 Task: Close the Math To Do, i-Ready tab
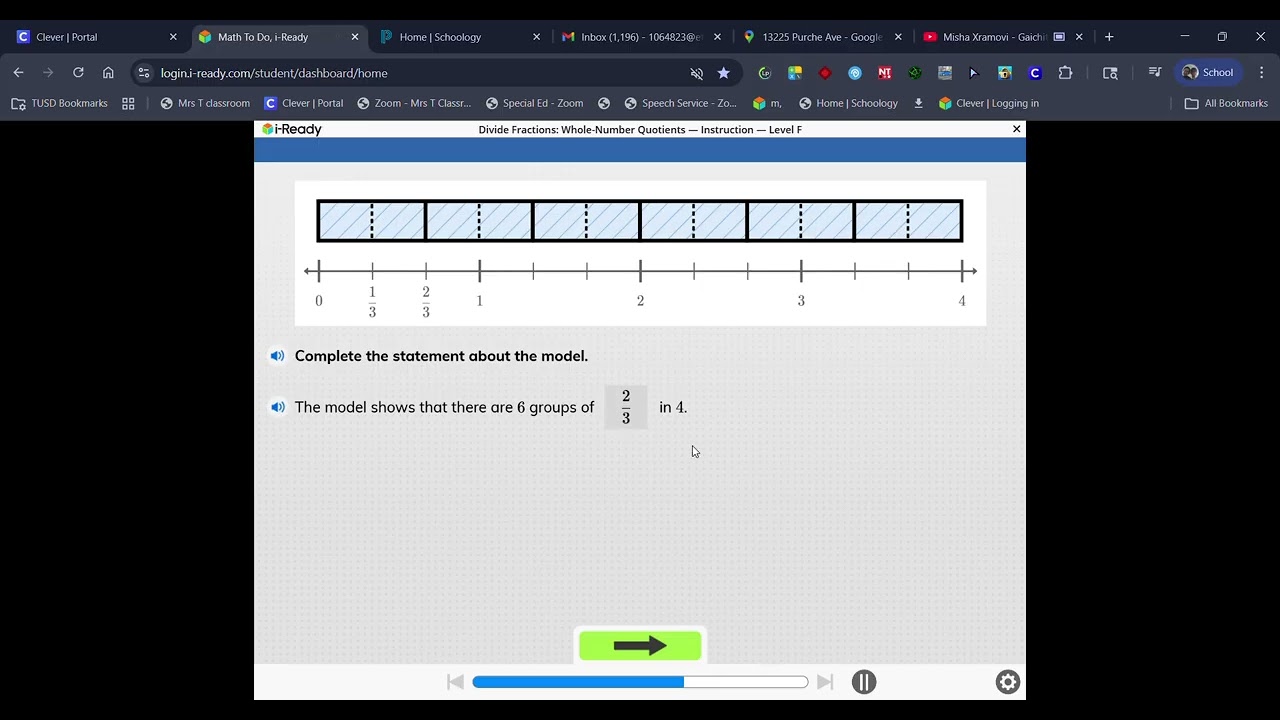(x=354, y=37)
